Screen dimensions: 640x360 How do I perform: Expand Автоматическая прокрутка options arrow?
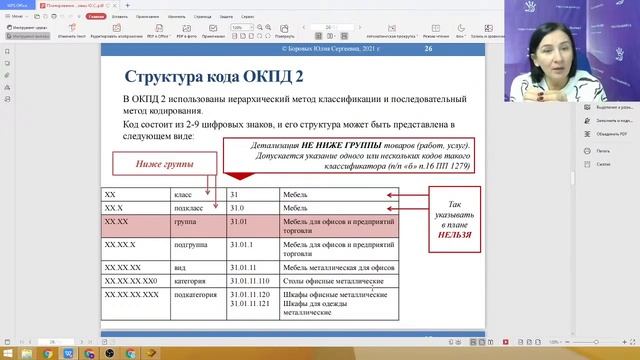[x=417, y=36]
